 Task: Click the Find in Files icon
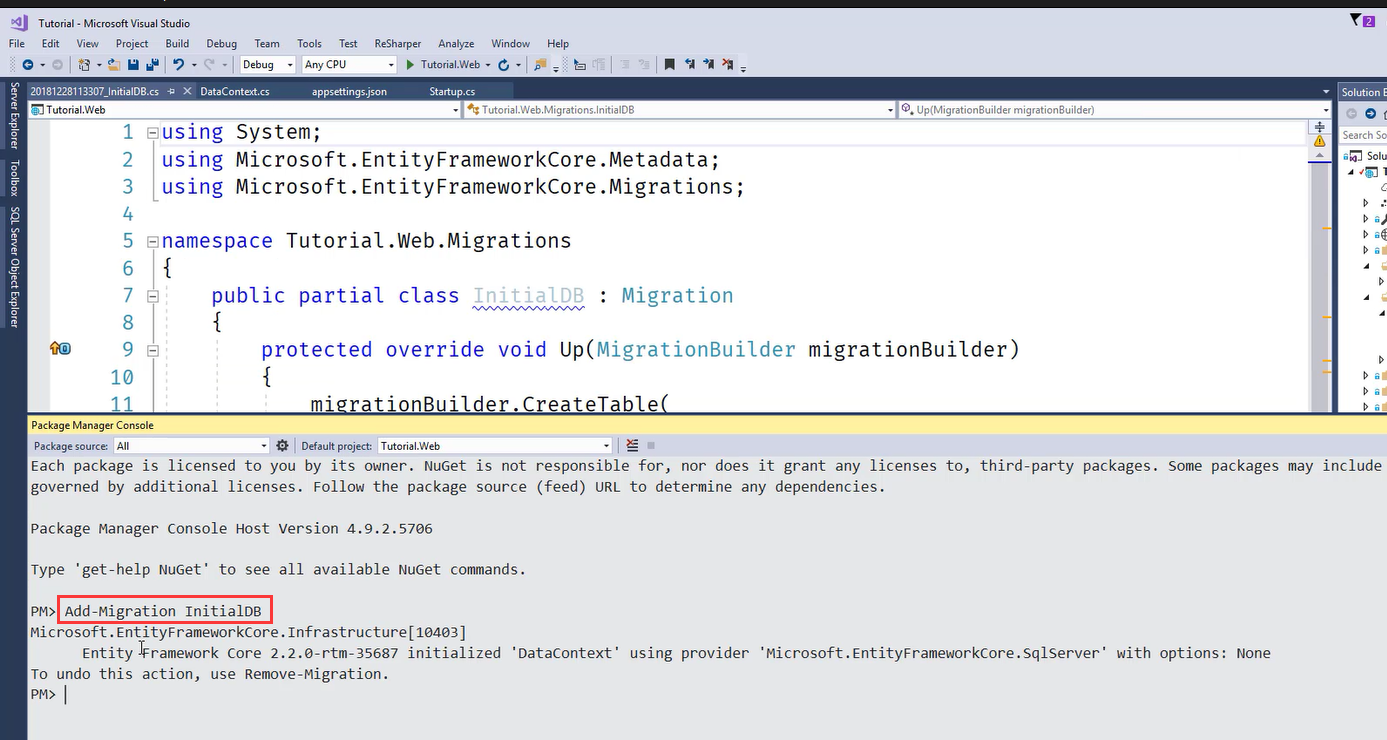(x=540, y=64)
